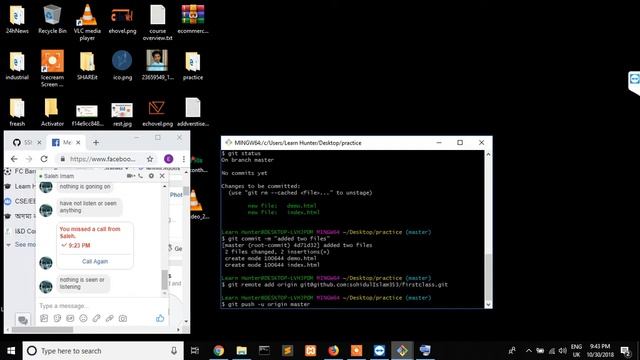Select ehovel.png file on desktop

[x=122, y=20]
